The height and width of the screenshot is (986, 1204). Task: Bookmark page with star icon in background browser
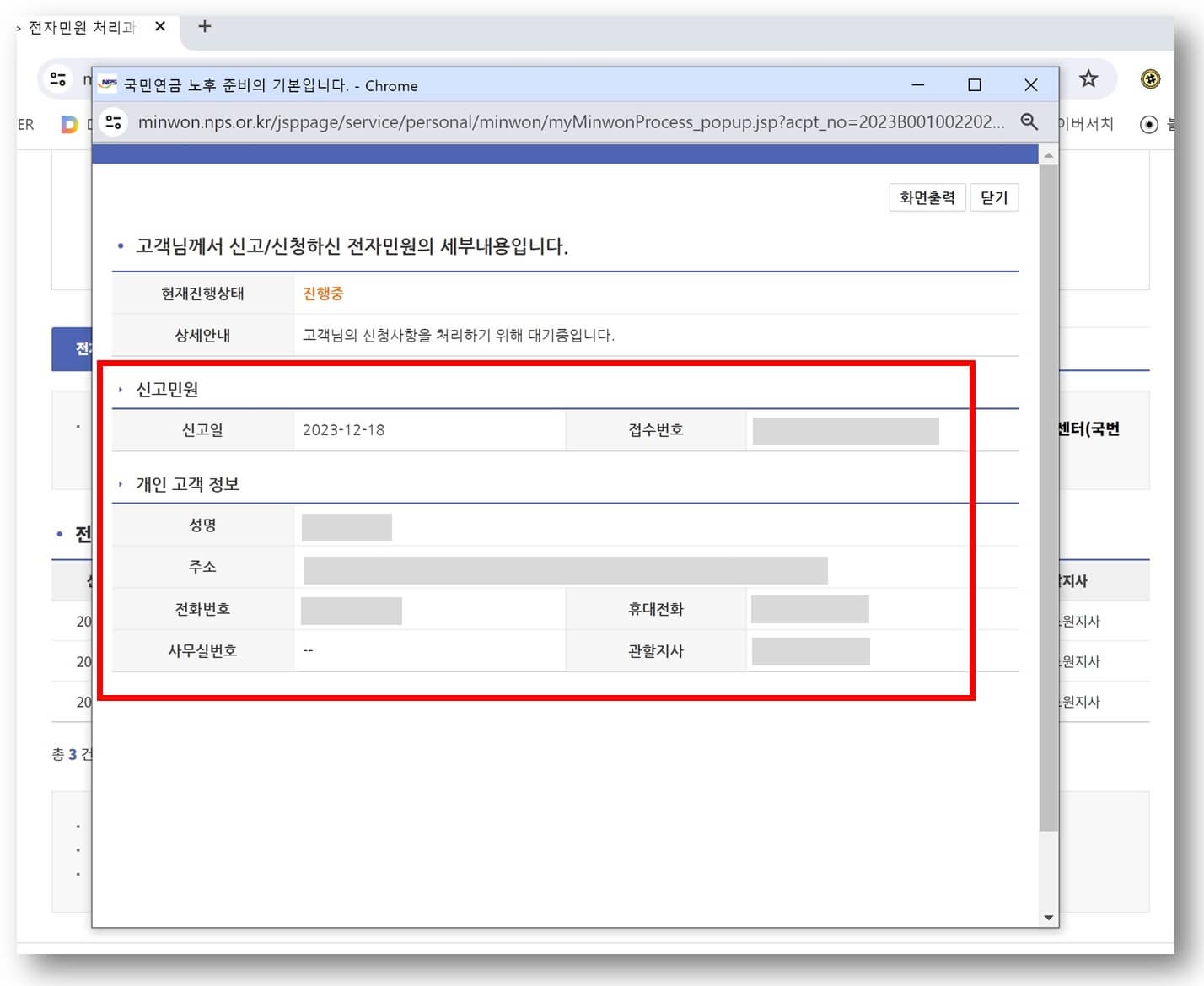pos(1088,79)
